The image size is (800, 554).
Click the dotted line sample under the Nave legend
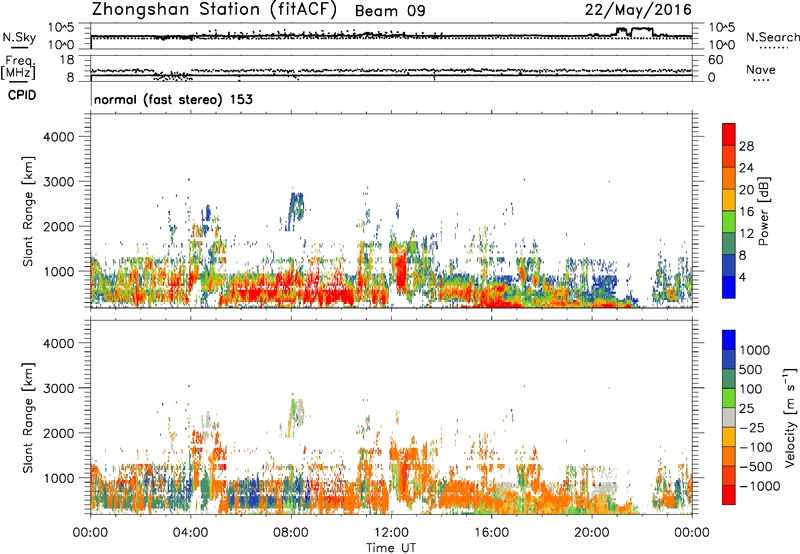click(x=761, y=81)
